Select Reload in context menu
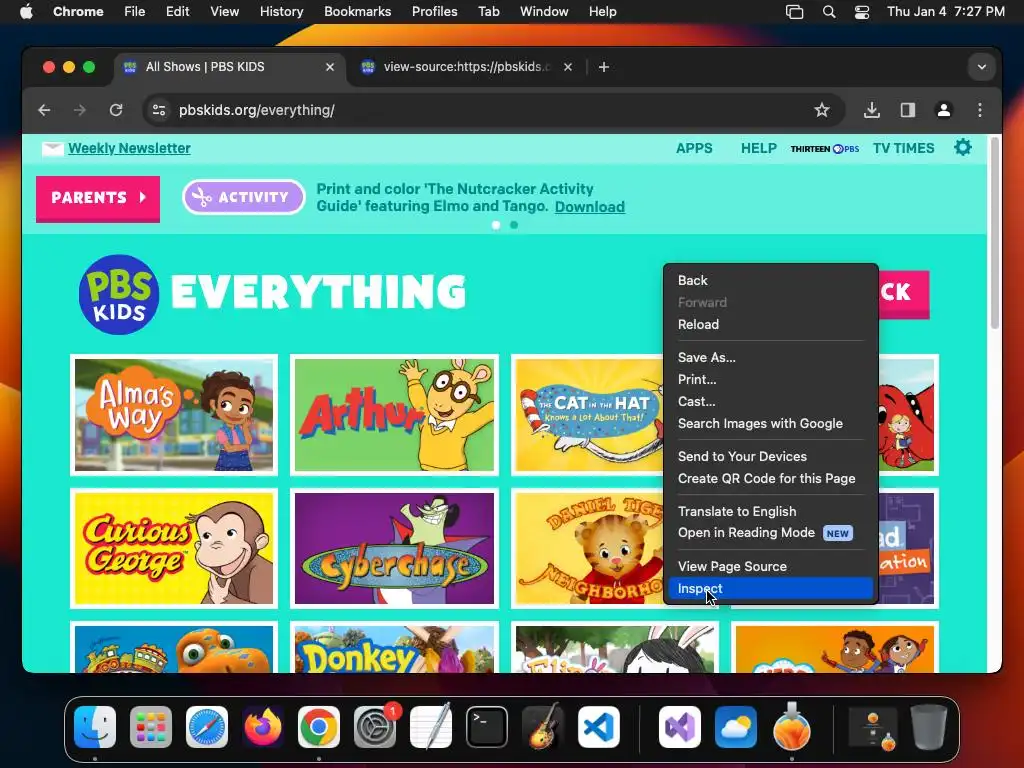The image size is (1024, 768). coord(771,325)
